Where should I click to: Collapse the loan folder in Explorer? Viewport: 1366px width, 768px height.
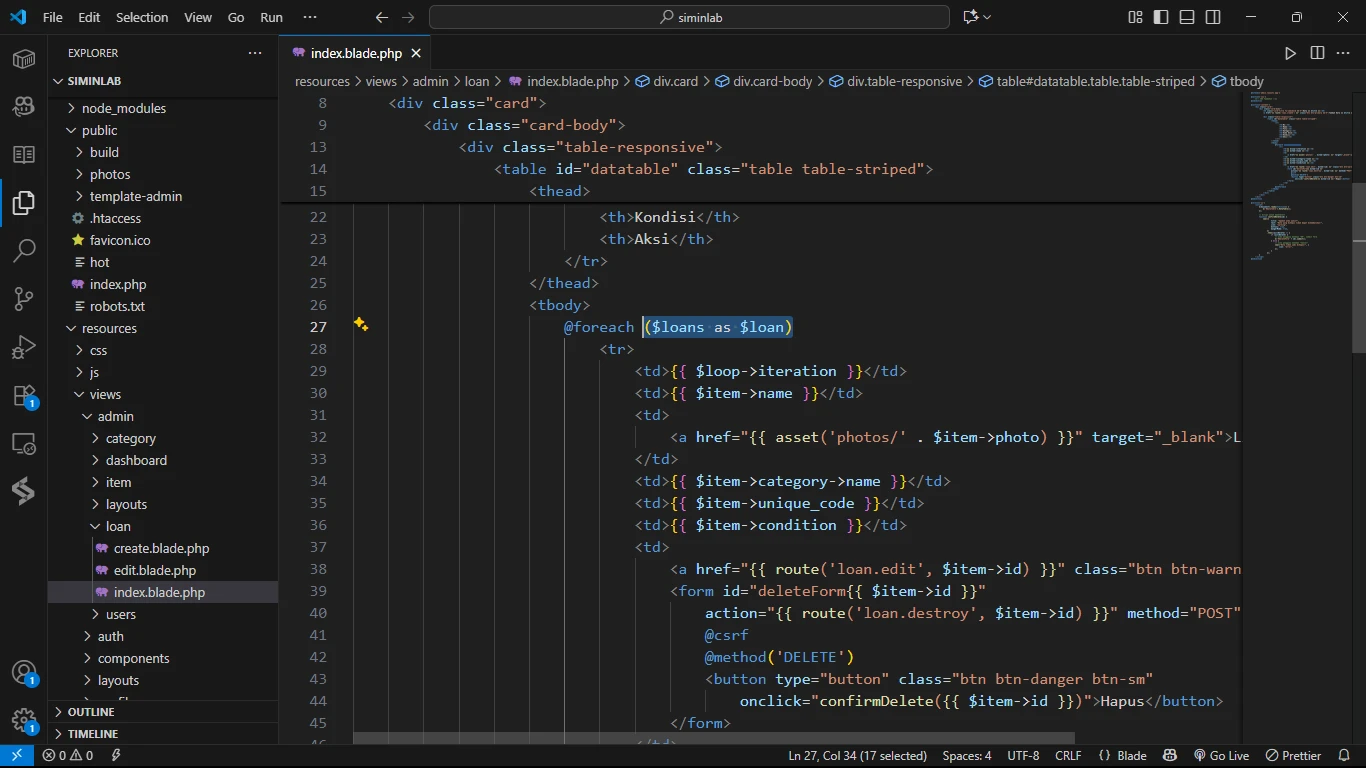click(118, 526)
